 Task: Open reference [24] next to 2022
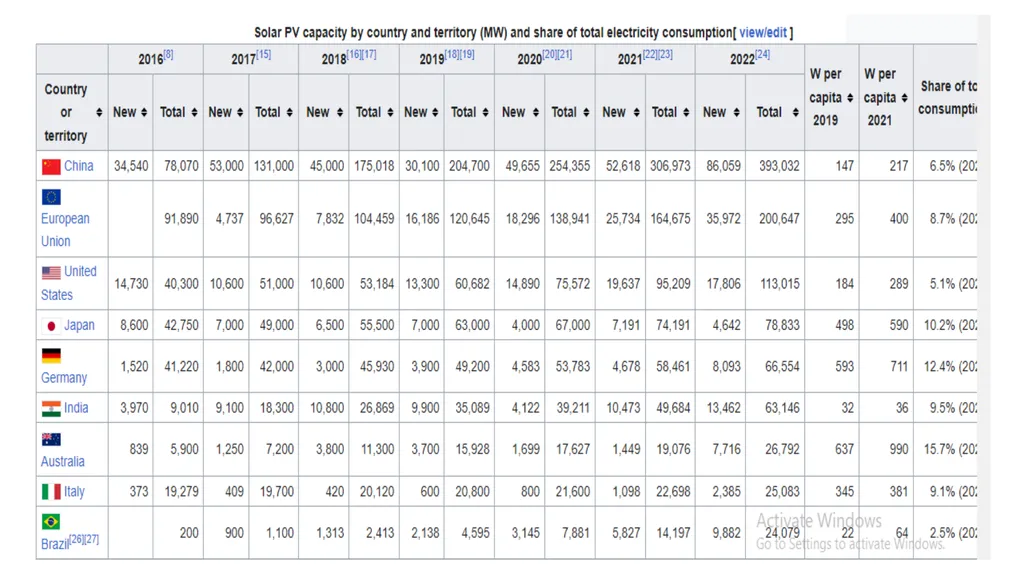point(763,54)
